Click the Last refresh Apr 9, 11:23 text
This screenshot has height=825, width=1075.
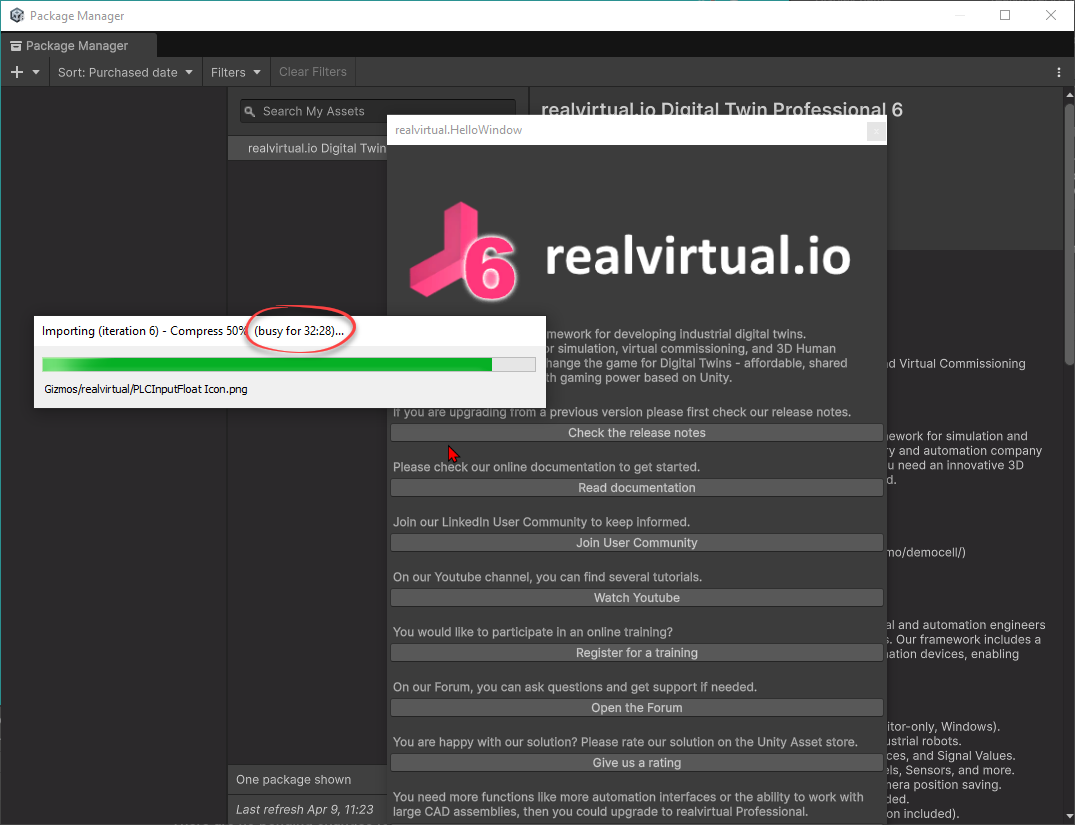click(x=304, y=809)
